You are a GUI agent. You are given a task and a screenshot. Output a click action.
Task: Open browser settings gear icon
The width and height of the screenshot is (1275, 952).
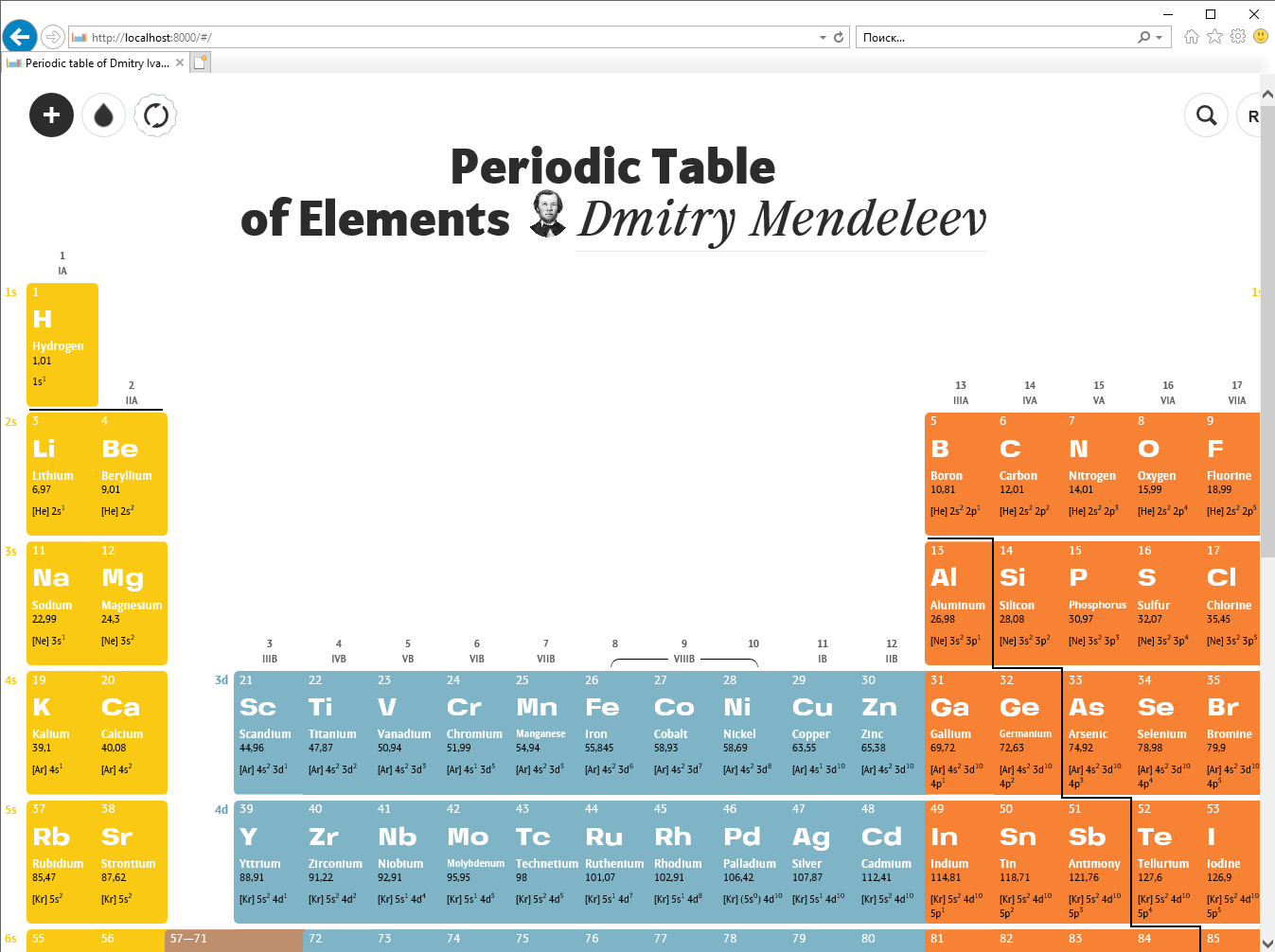pyautogui.click(x=1238, y=37)
